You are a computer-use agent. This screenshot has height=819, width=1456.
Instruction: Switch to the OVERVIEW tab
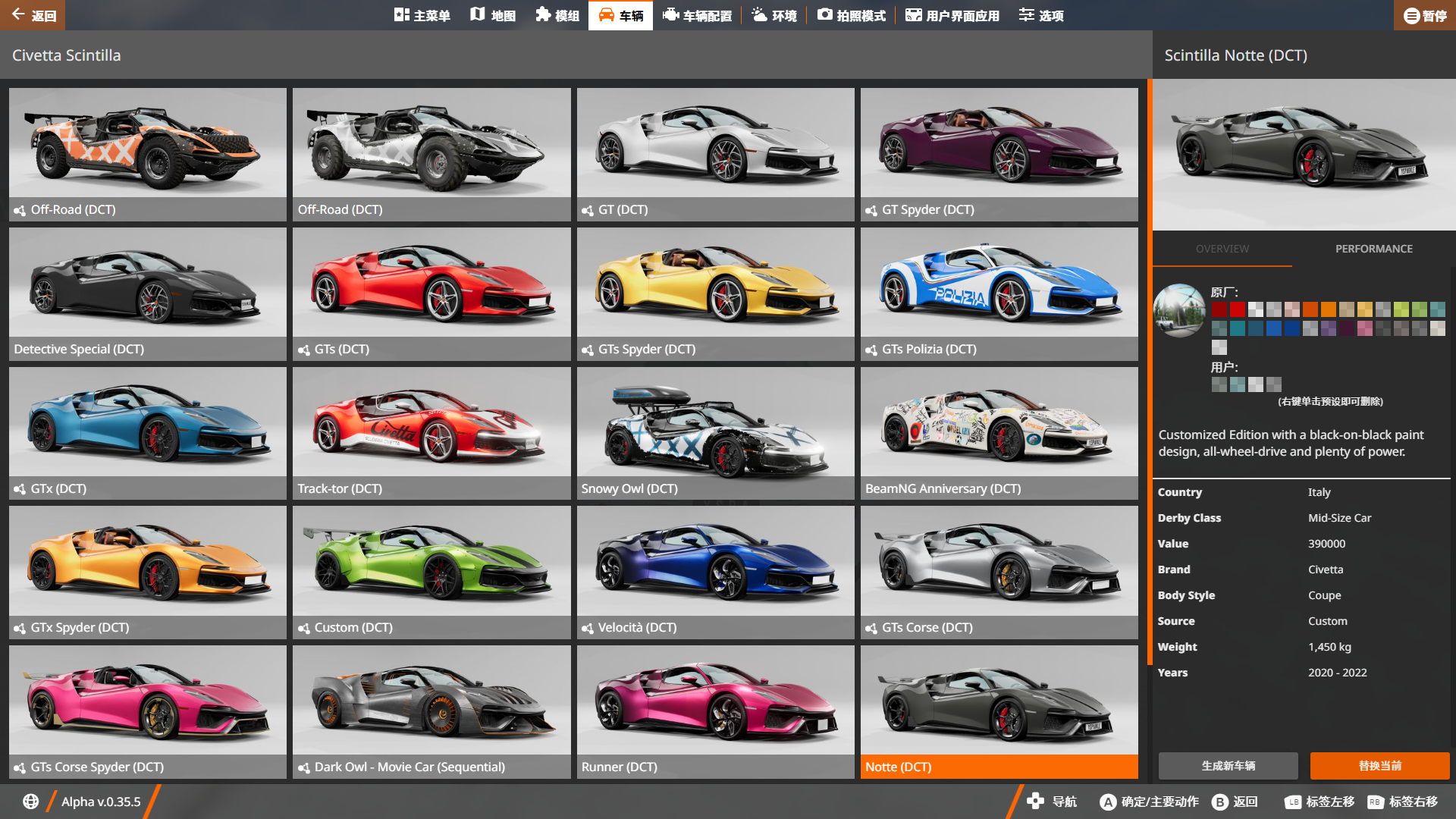1222,249
